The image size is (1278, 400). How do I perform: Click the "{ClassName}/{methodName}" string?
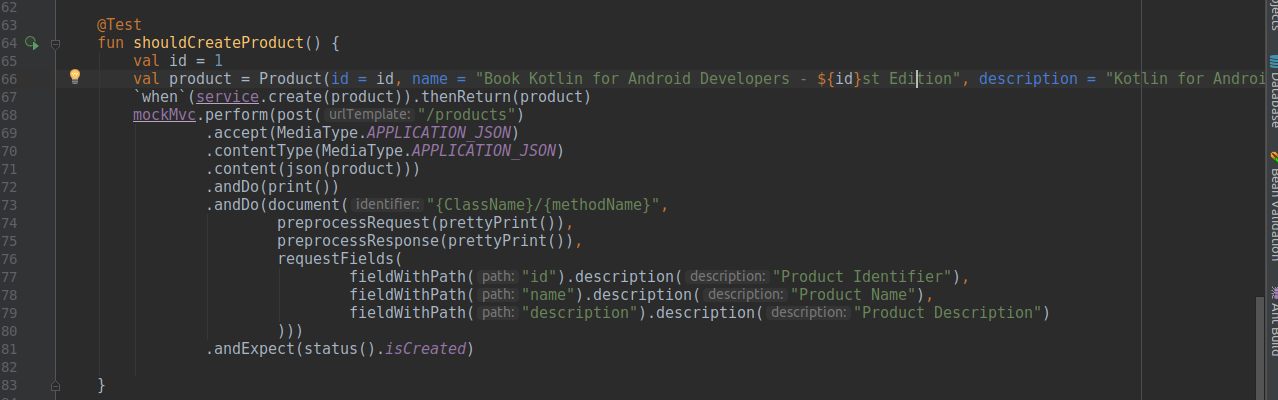pos(543,205)
